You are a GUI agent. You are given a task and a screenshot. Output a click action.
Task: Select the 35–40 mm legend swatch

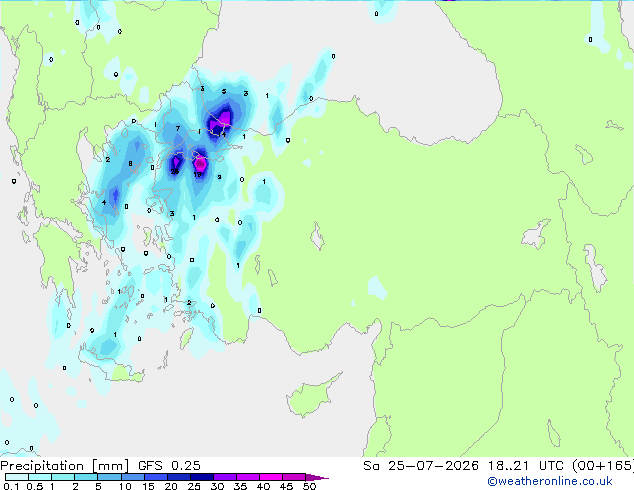[248, 477]
